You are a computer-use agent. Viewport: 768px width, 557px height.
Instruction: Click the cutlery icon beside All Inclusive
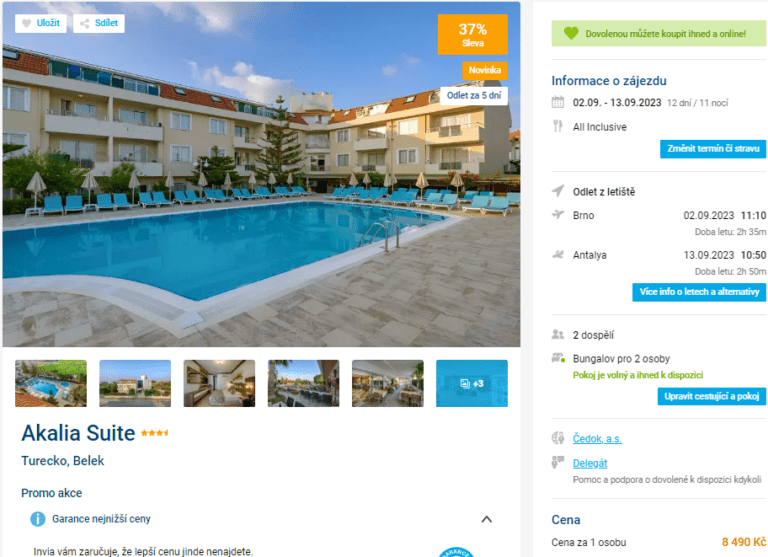point(558,126)
